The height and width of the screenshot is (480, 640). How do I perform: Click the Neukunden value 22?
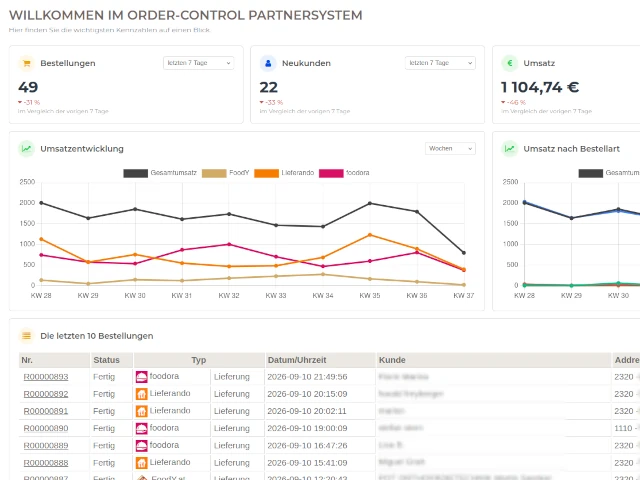pyautogui.click(x=269, y=87)
